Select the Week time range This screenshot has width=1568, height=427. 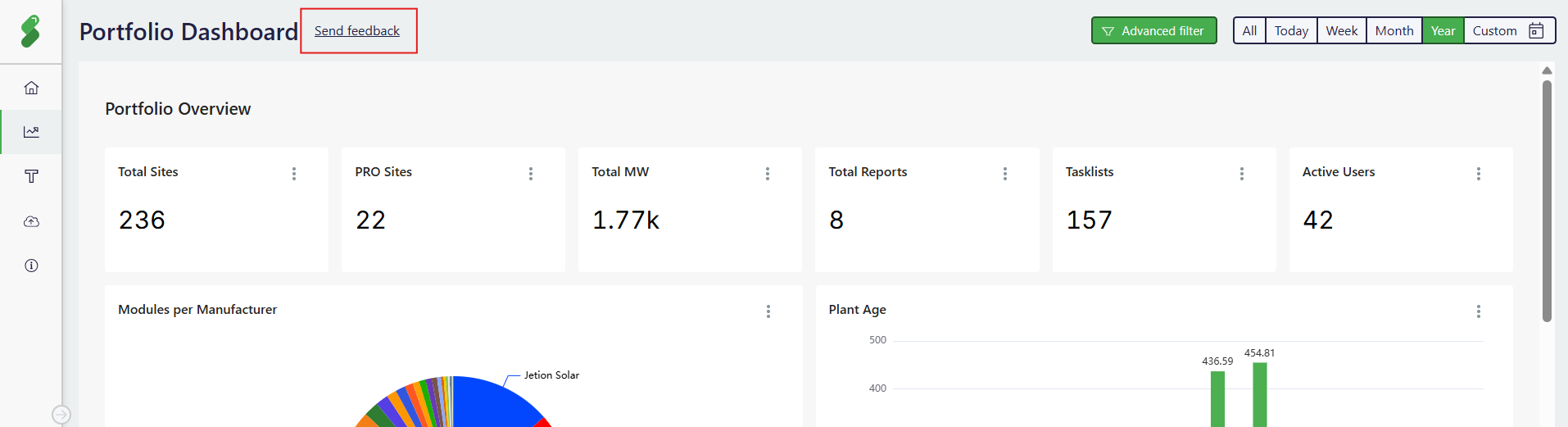click(x=1342, y=31)
